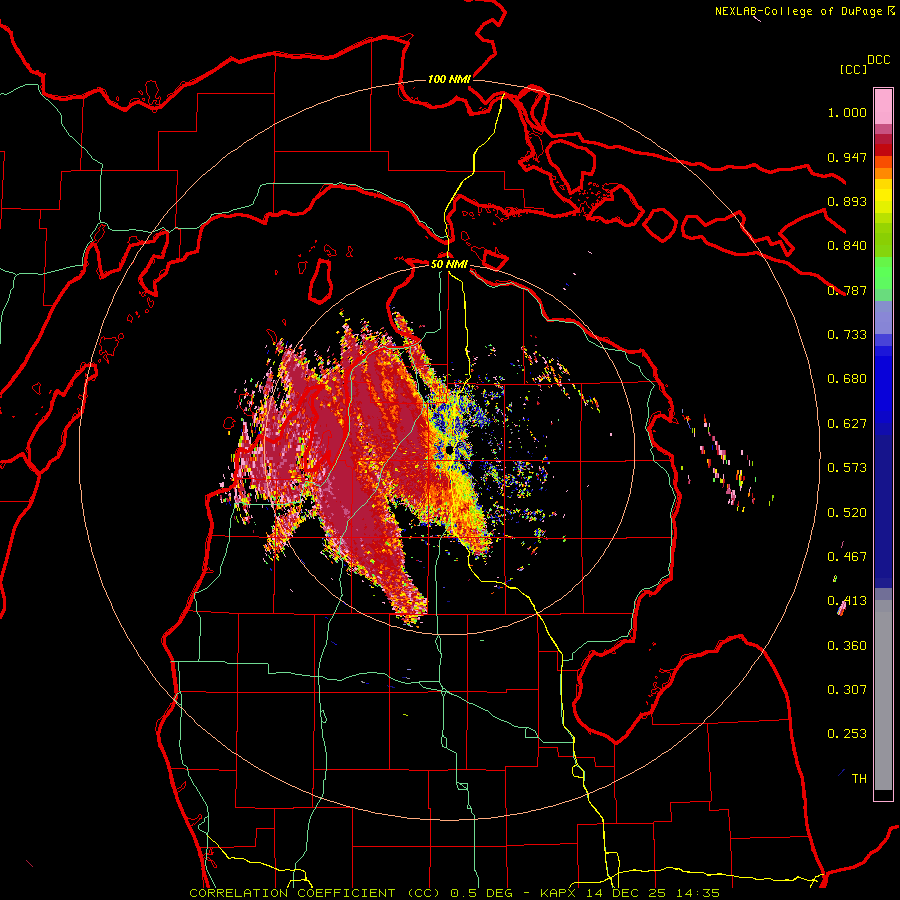The width and height of the screenshot is (900, 900).
Task: Click the TH threshold label
Action: pos(859,779)
